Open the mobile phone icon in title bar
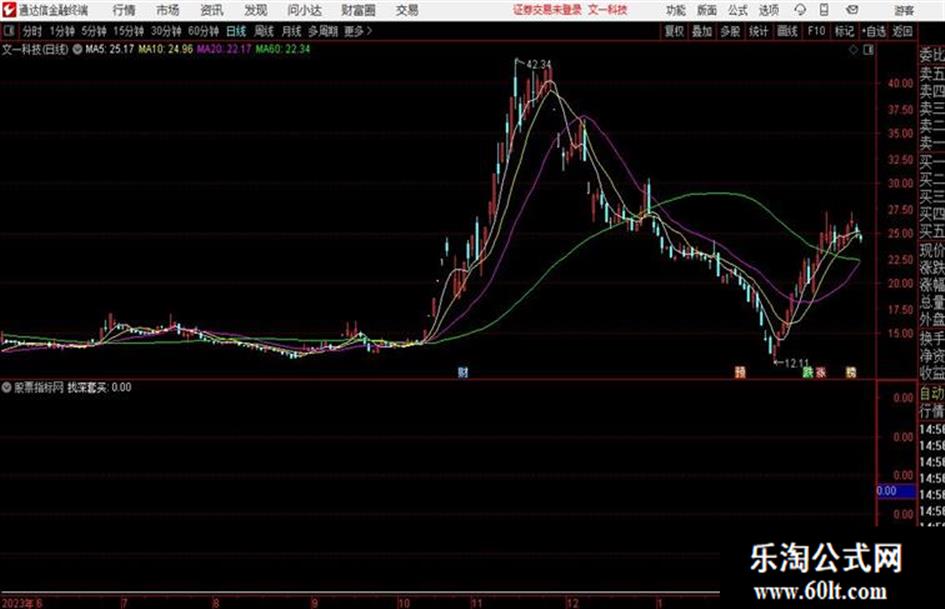The height and width of the screenshot is (609, 945). (x=824, y=10)
